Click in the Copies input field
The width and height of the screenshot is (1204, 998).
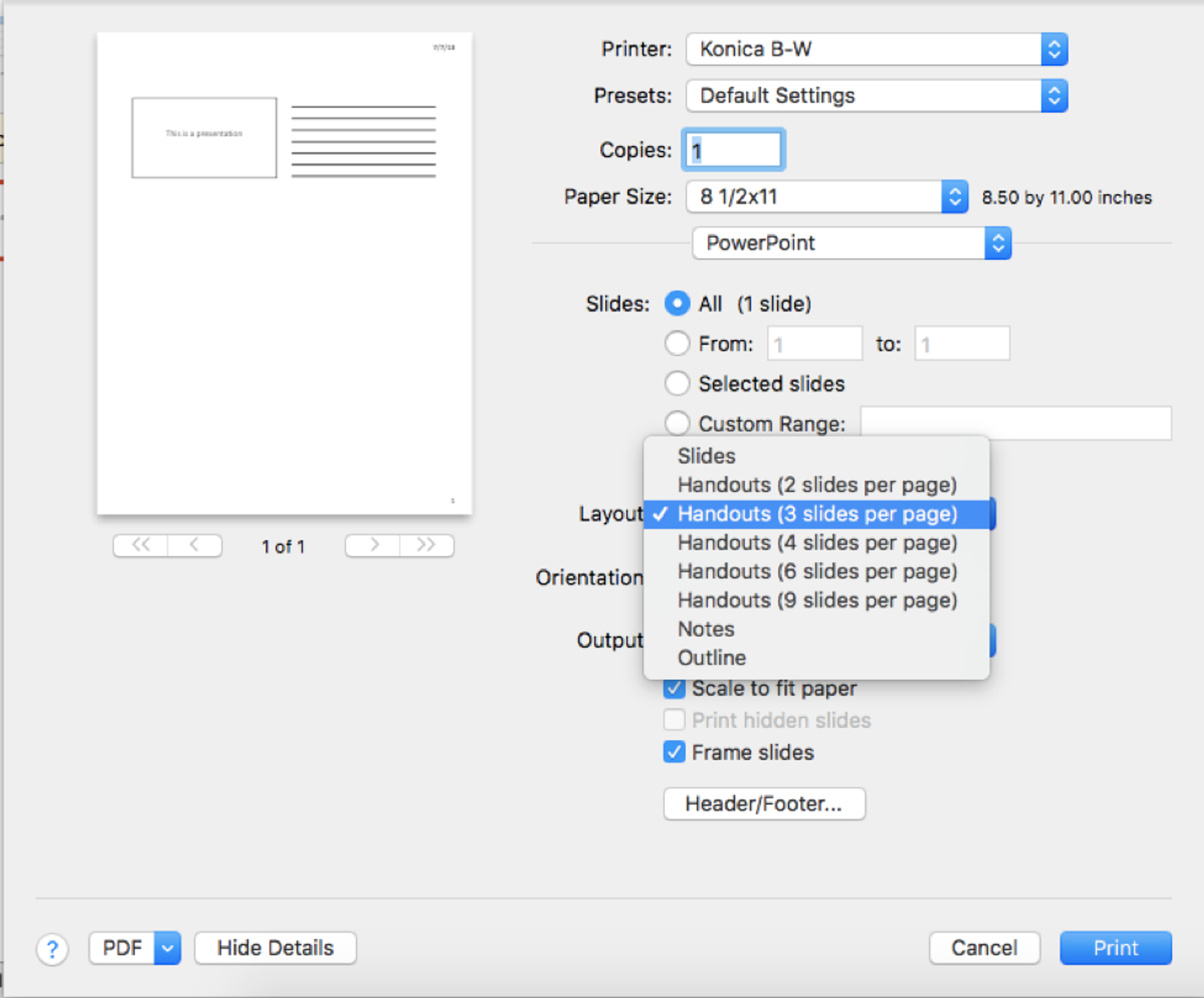(x=733, y=150)
